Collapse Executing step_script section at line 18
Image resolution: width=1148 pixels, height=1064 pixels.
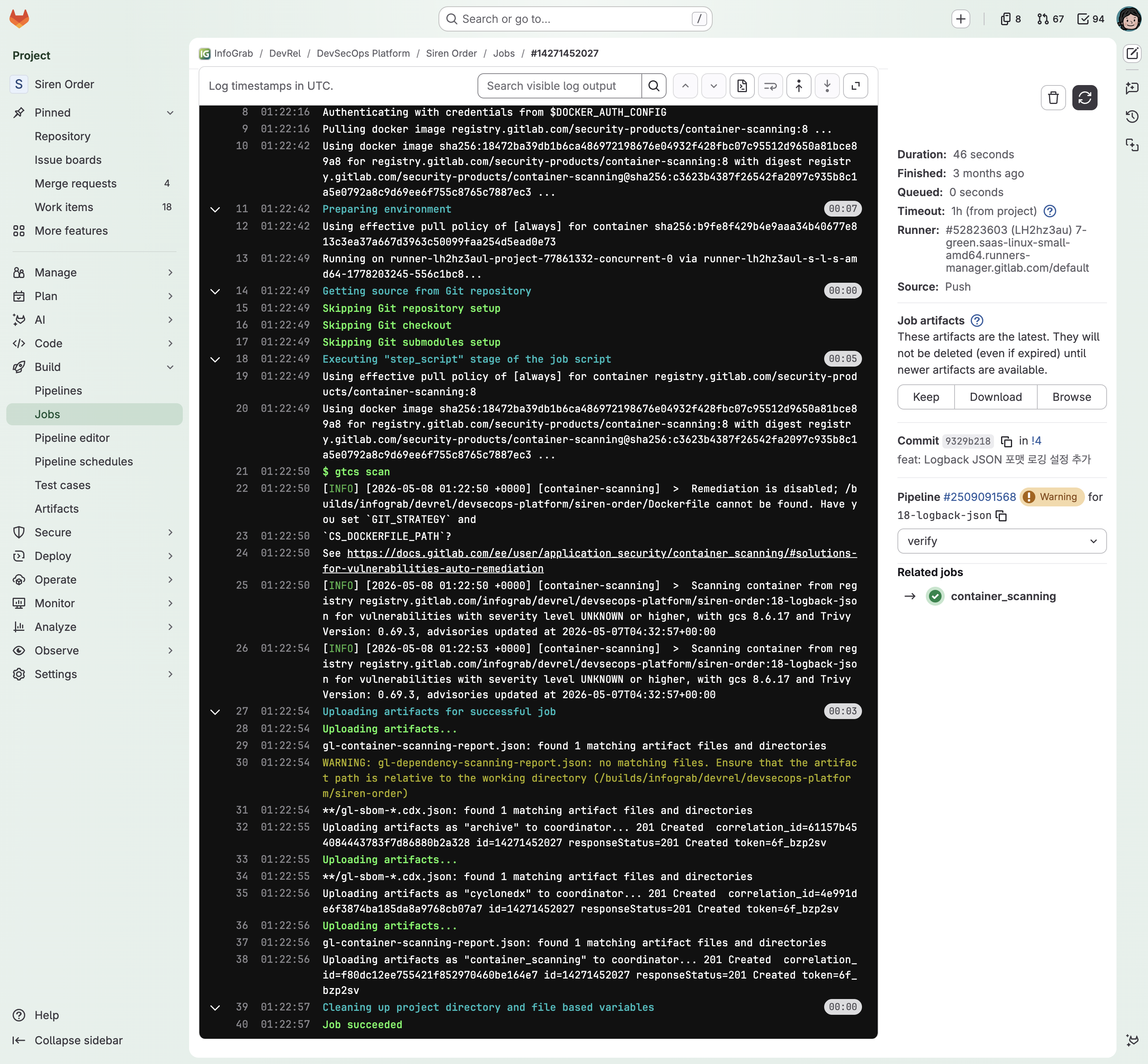(215, 359)
